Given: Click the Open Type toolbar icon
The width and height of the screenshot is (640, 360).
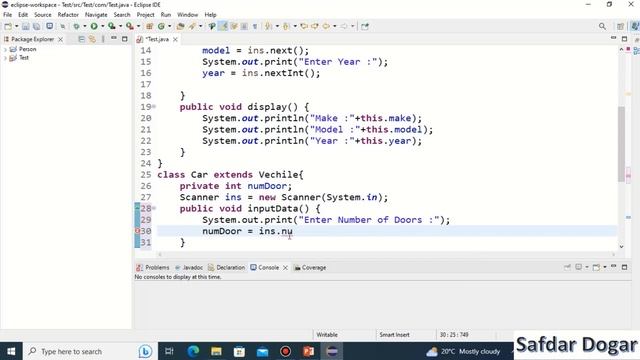Looking at the screenshot, I should click(x=180, y=26).
